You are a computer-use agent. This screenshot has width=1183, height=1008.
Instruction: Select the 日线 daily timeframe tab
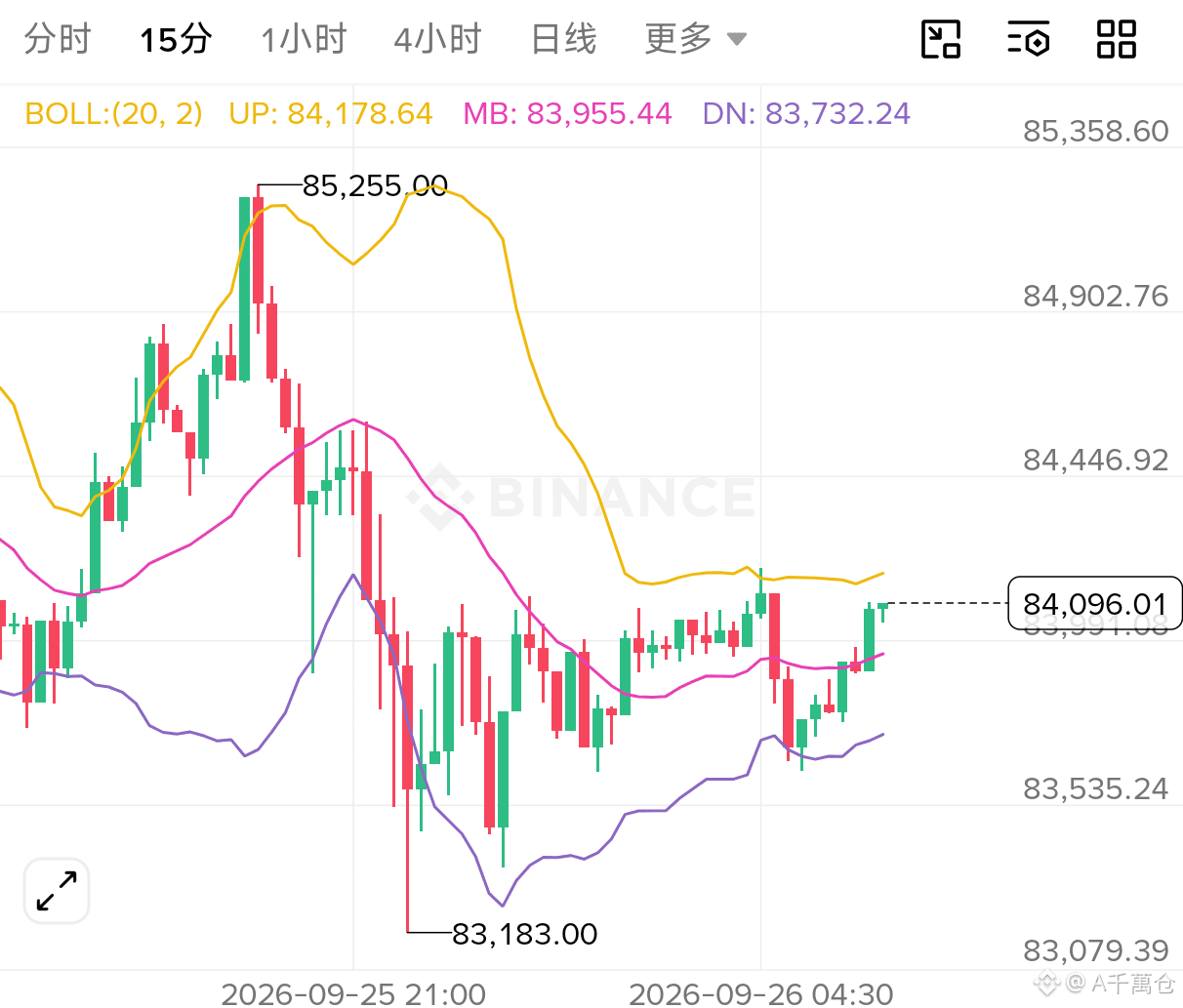point(563,40)
